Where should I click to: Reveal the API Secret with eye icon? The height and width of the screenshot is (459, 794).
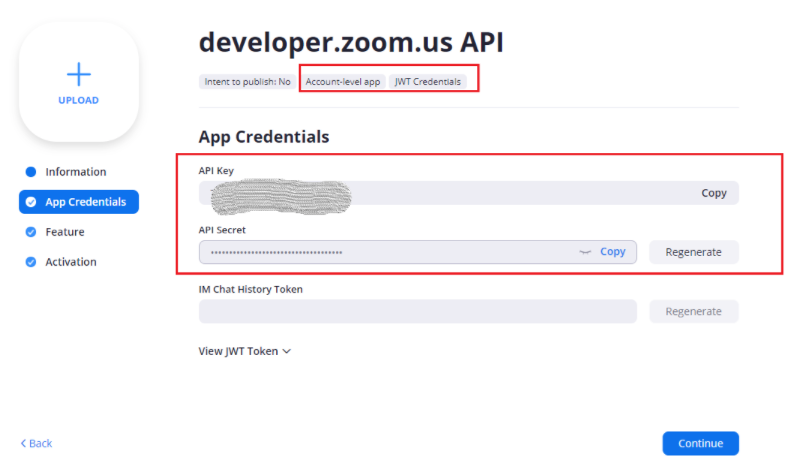point(585,252)
